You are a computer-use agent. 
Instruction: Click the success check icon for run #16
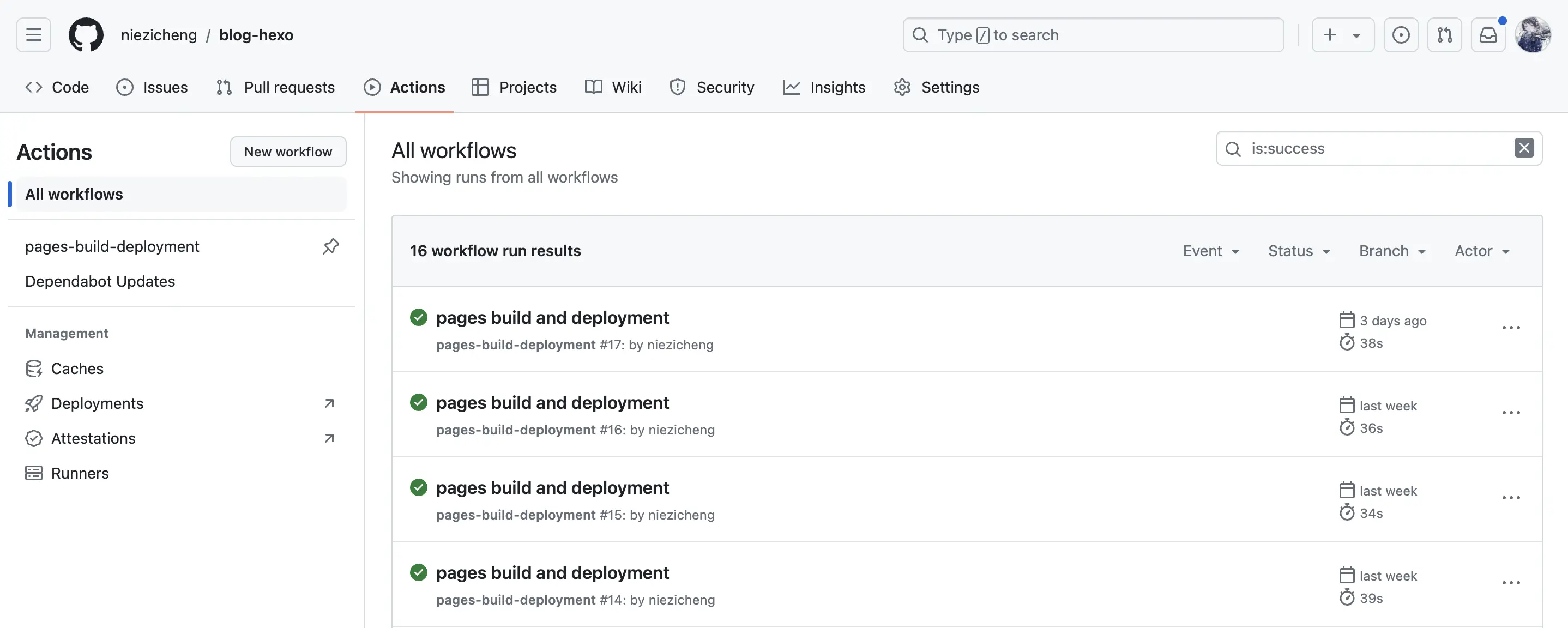[418, 403]
